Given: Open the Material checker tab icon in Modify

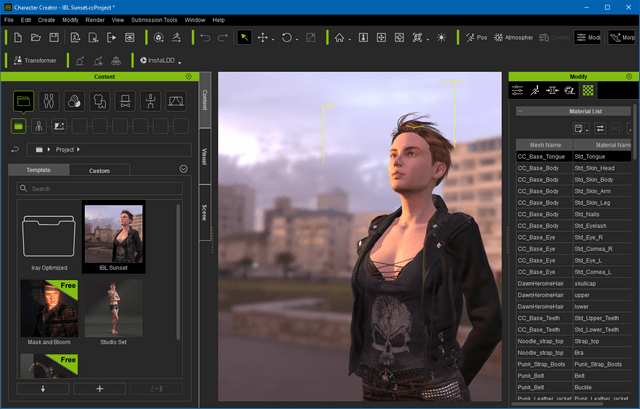Looking at the screenshot, I should pos(588,90).
